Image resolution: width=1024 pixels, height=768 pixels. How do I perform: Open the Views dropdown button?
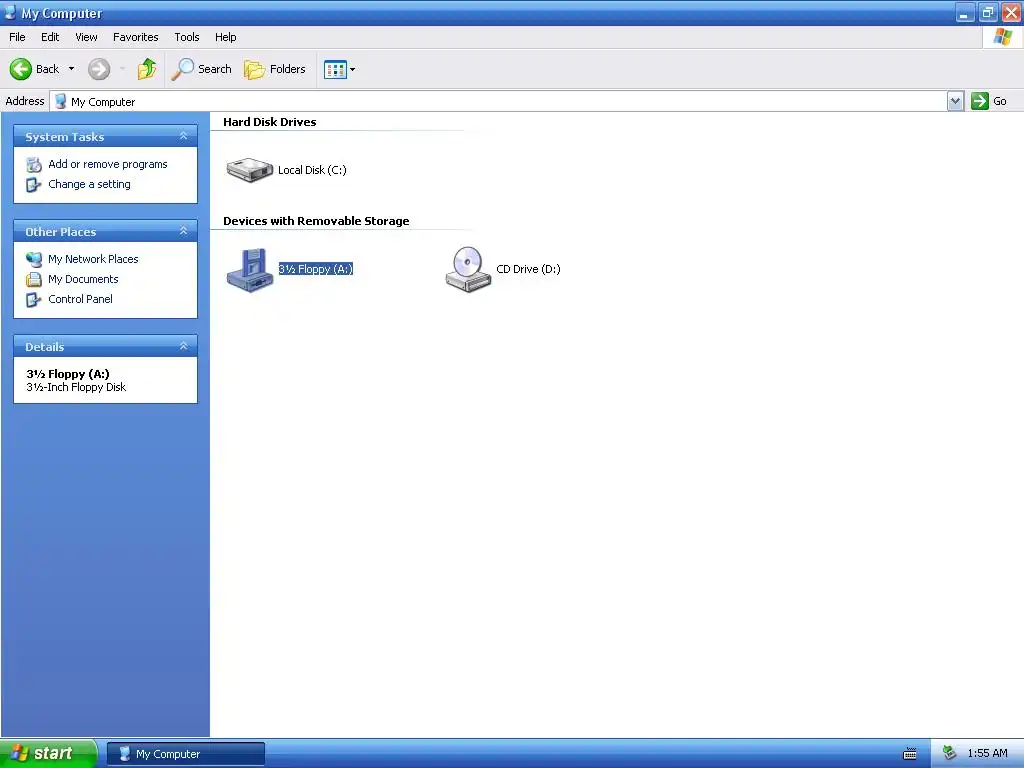point(339,69)
